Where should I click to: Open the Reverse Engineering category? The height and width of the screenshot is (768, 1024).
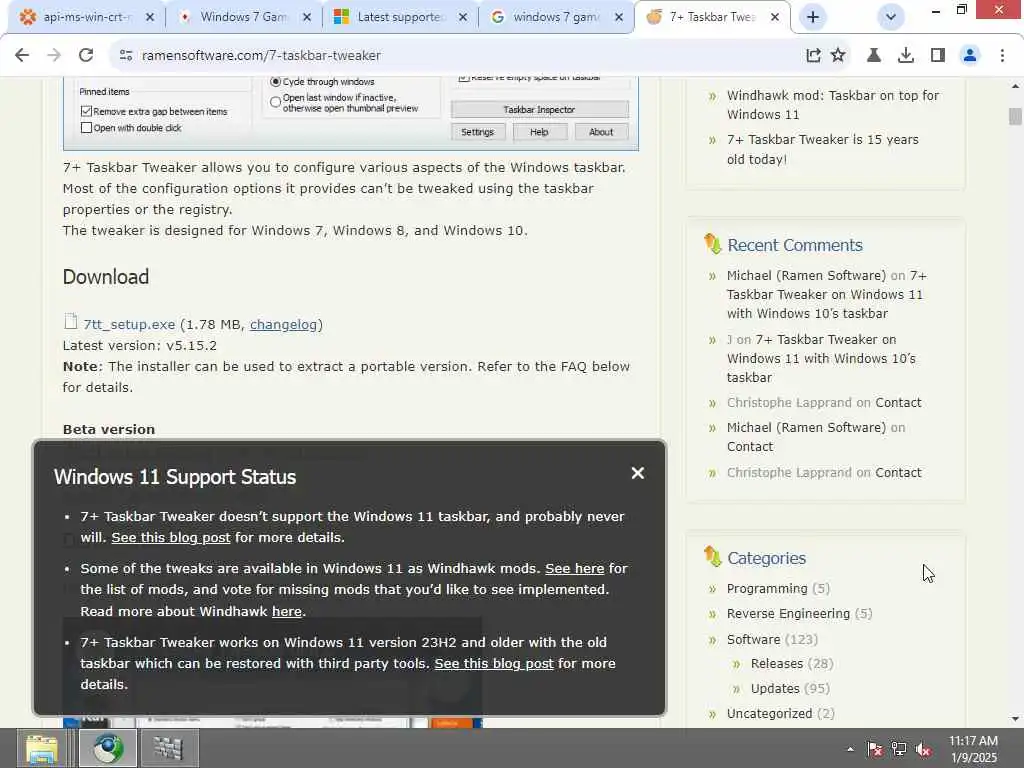[788, 614]
